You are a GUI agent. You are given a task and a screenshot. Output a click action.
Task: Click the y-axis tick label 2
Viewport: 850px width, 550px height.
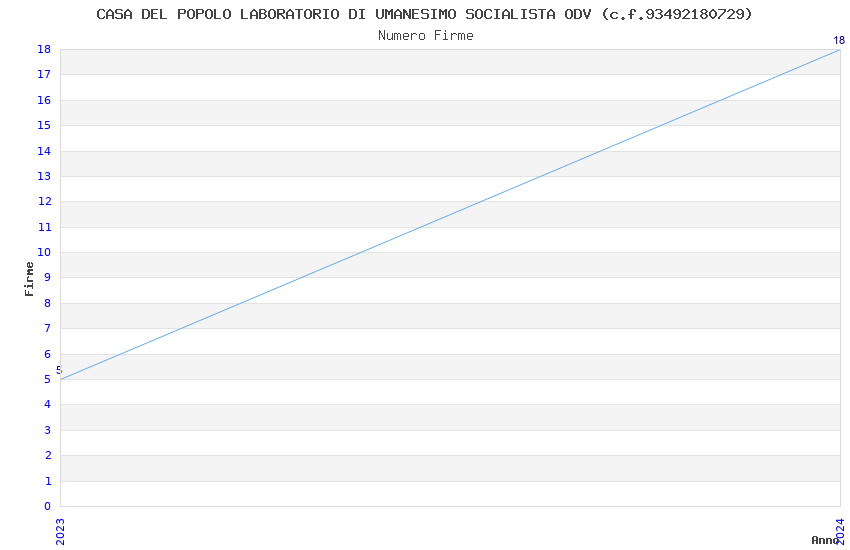coord(48,455)
